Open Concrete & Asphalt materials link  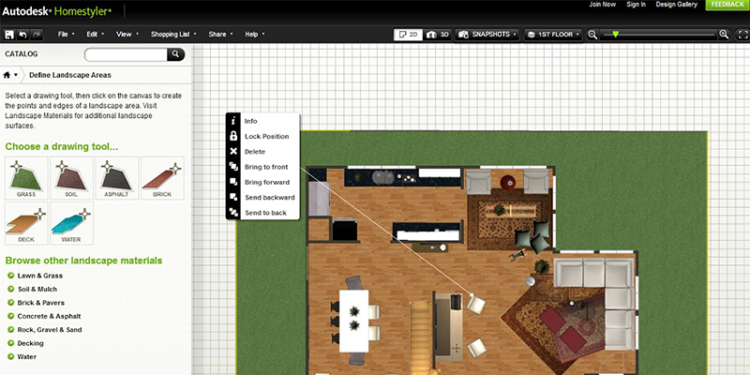pos(49,316)
